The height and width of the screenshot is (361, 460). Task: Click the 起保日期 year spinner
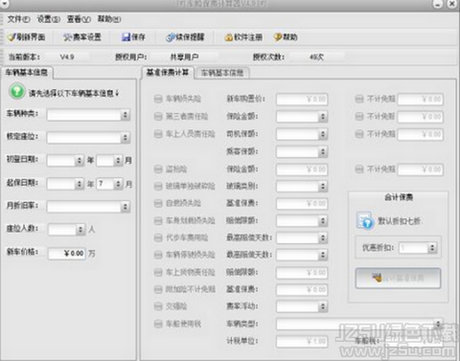[65, 184]
